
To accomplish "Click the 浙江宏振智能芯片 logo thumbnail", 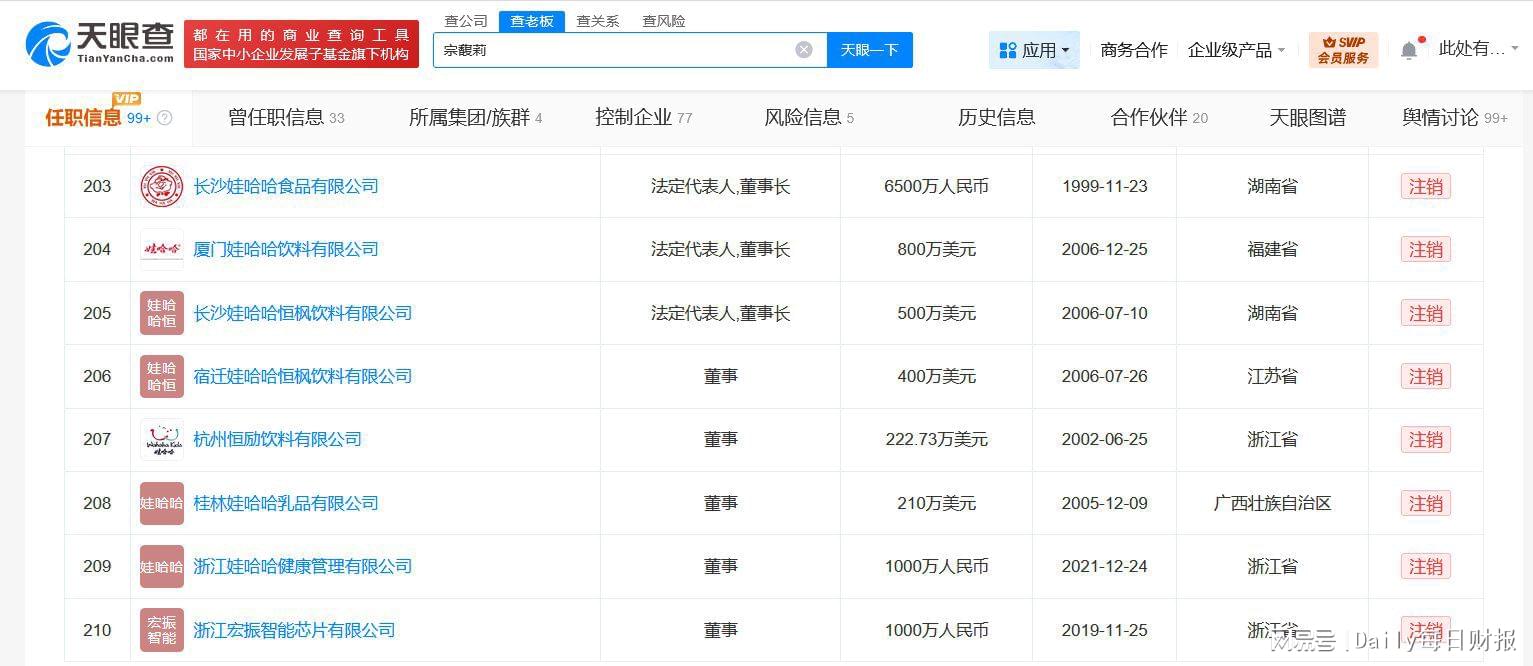I will tap(161, 630).
